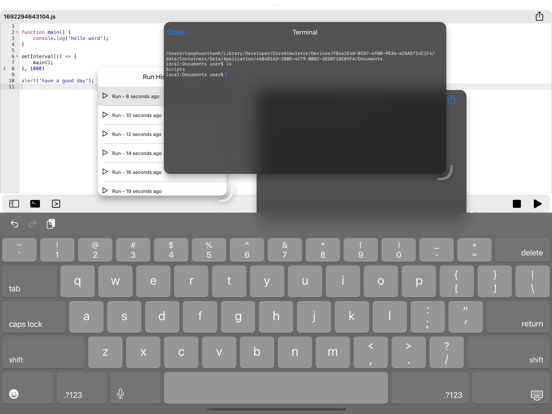This screenshot has height=414, width=552.
Task: Tap the left shift key
Action: (x=43, y=352)
